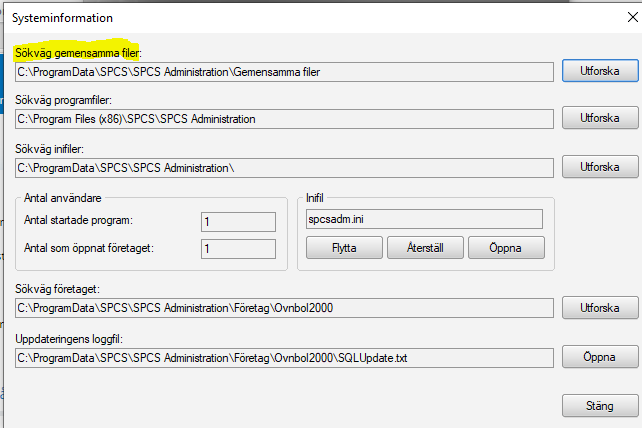Select the Sökväg programfiler path field
This screenshot has width=642, height=428.
(x=284, y=119)
